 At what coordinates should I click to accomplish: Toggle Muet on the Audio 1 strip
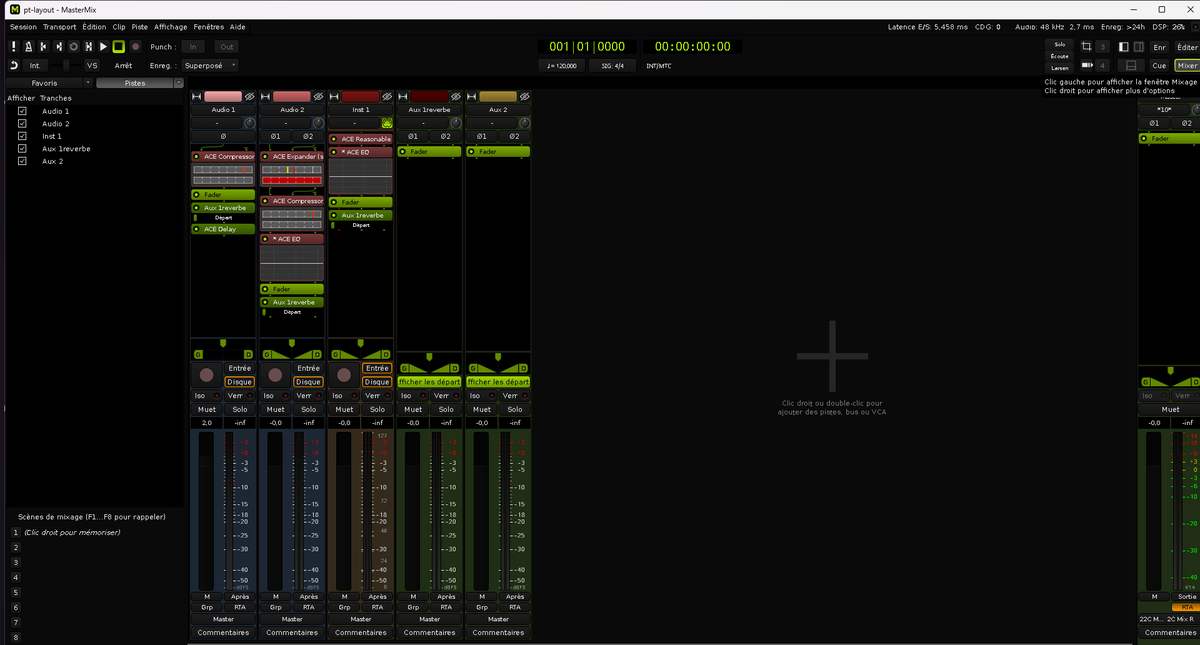(207, 409)
